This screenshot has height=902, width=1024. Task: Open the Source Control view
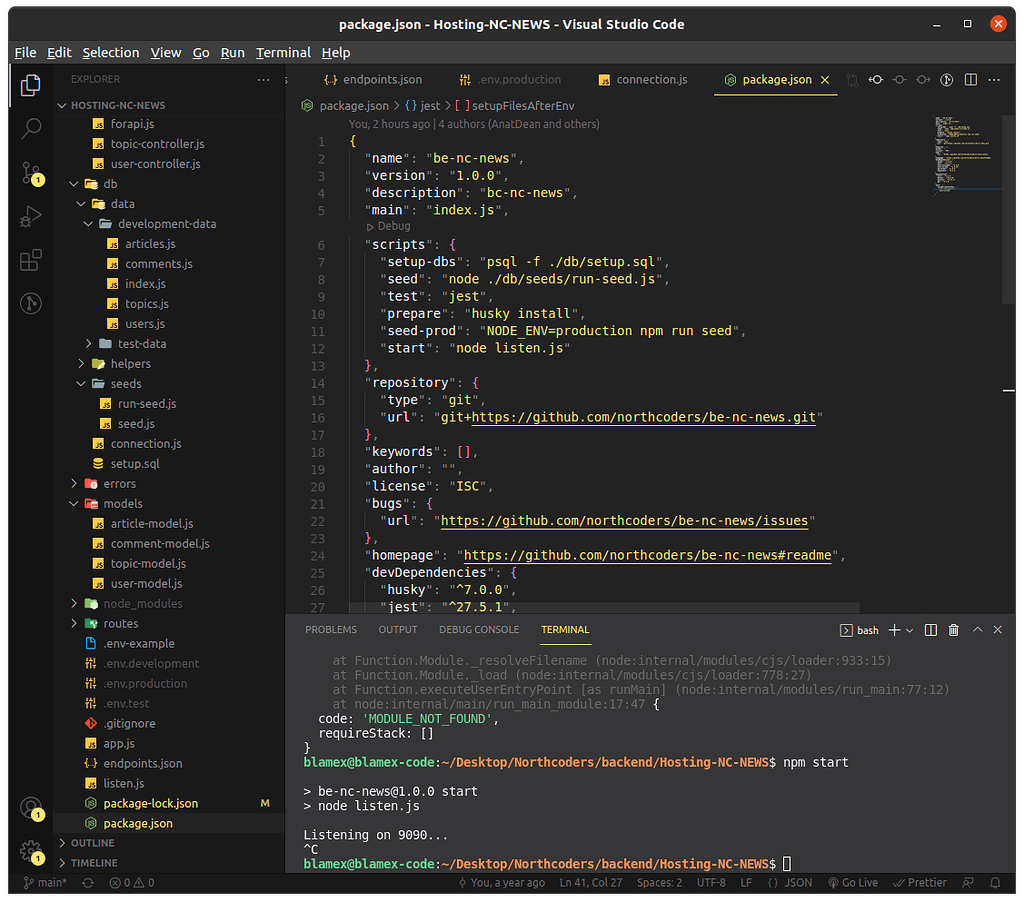(x=31, y=172)
